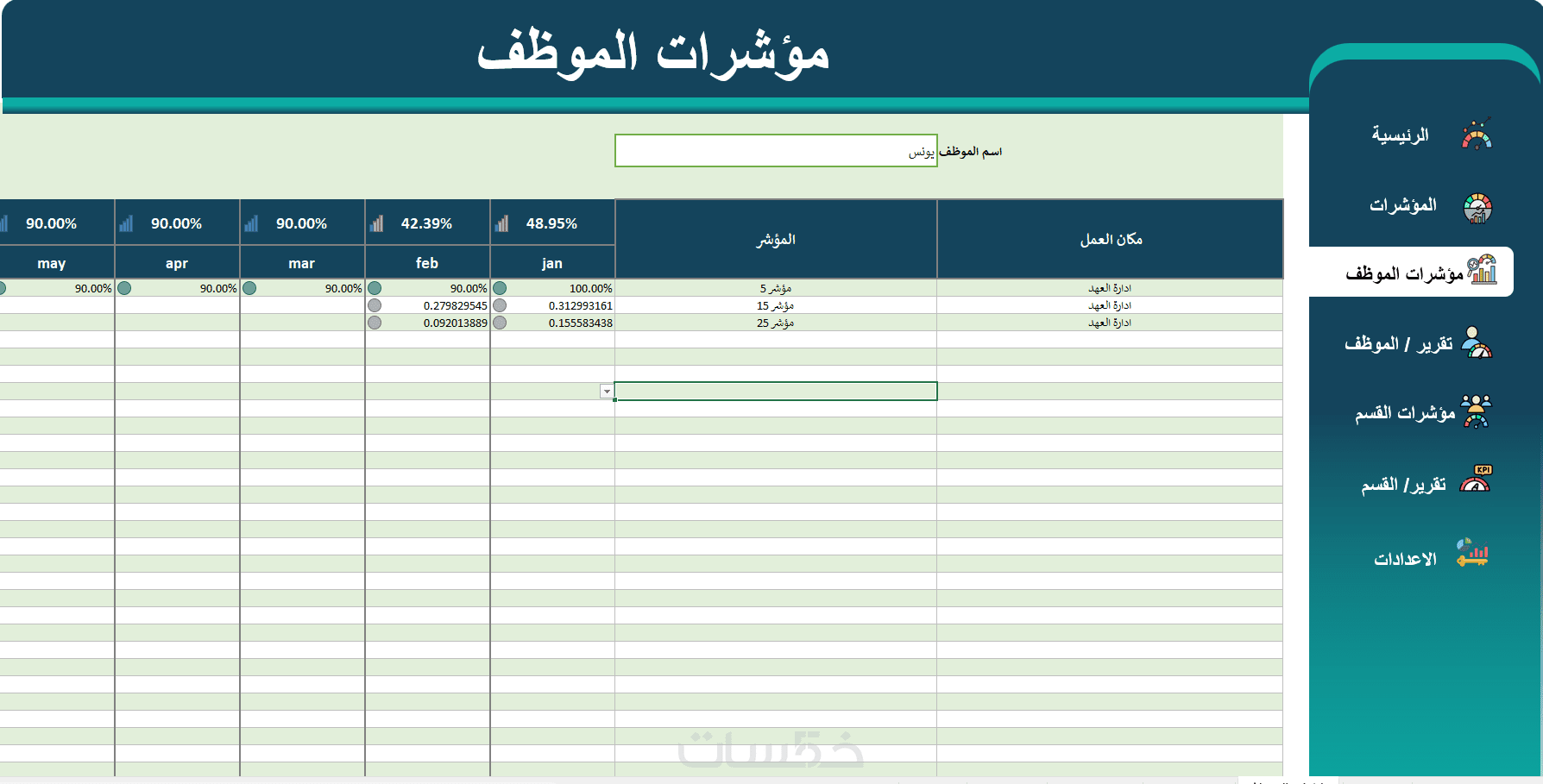Select the 0.312993161 cell
The image size is (1543, 784).
pos(552,305)
